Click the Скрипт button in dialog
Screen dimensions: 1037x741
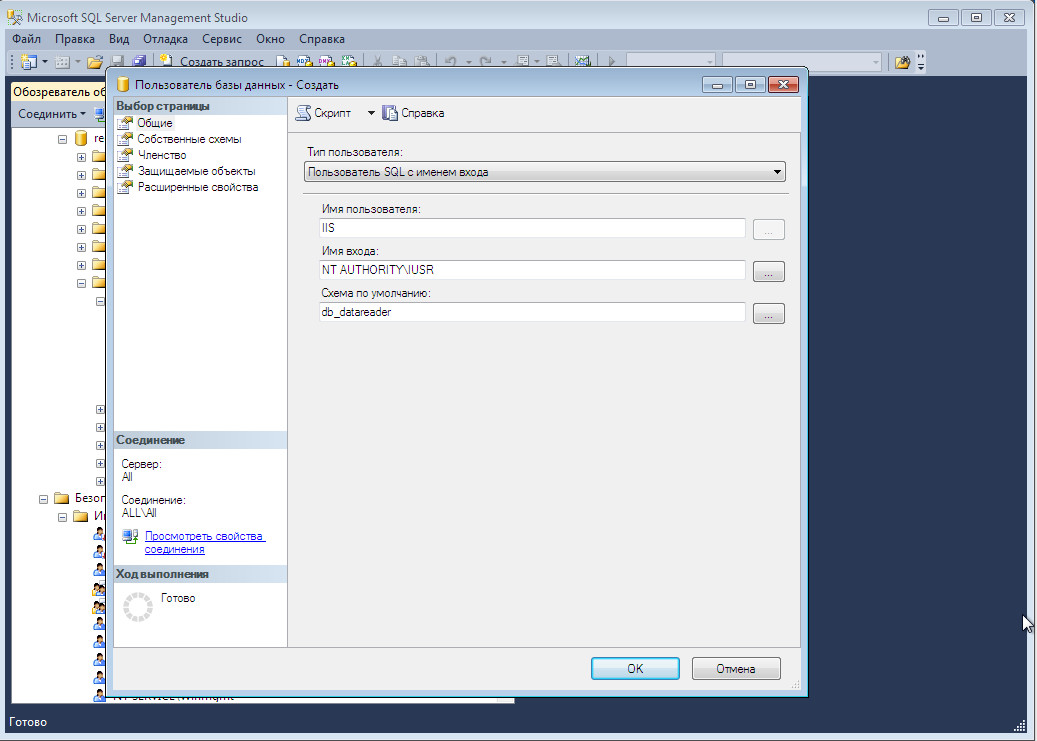[323, 113]
